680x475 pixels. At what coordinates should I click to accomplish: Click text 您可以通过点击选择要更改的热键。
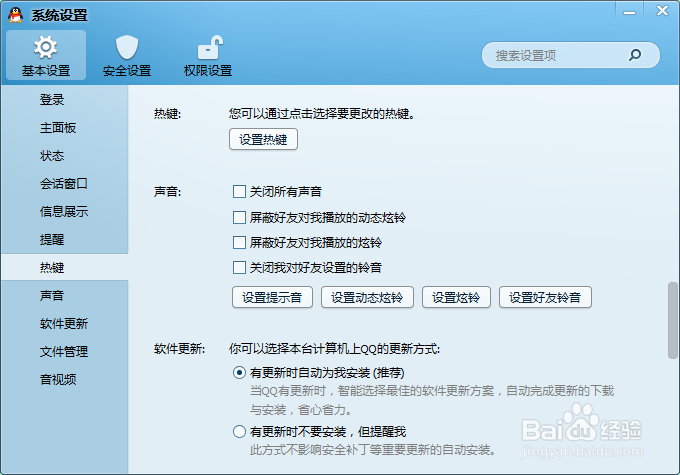pos(322,114)
